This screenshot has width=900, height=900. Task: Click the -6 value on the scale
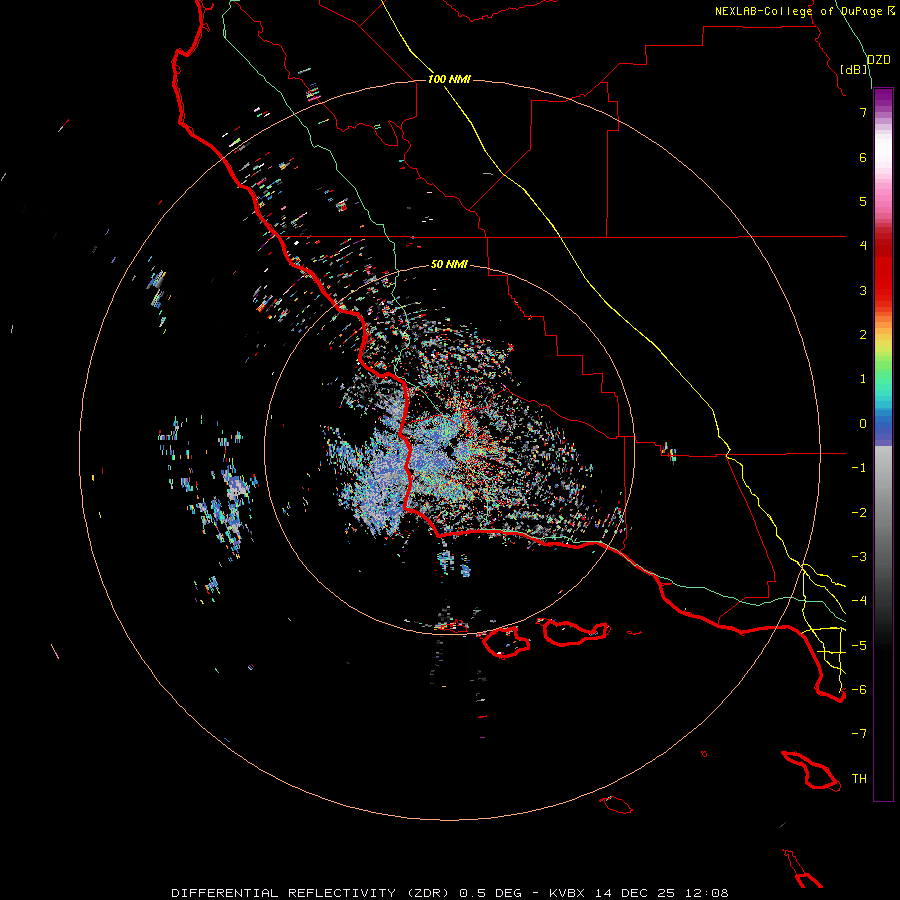pos(859,690)
